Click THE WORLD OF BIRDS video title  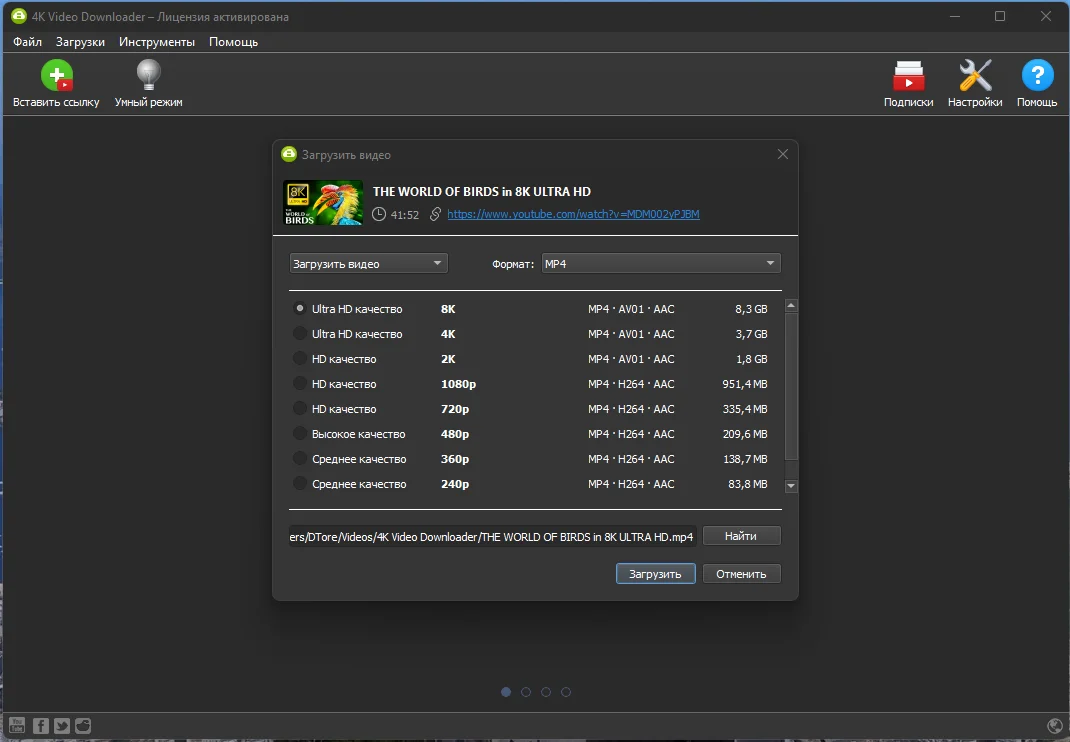pyautogui.click(x=482, y=192)
